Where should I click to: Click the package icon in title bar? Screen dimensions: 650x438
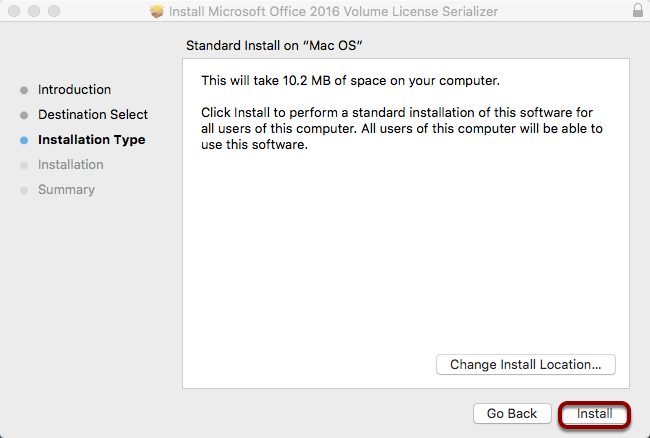click(157, 11)
